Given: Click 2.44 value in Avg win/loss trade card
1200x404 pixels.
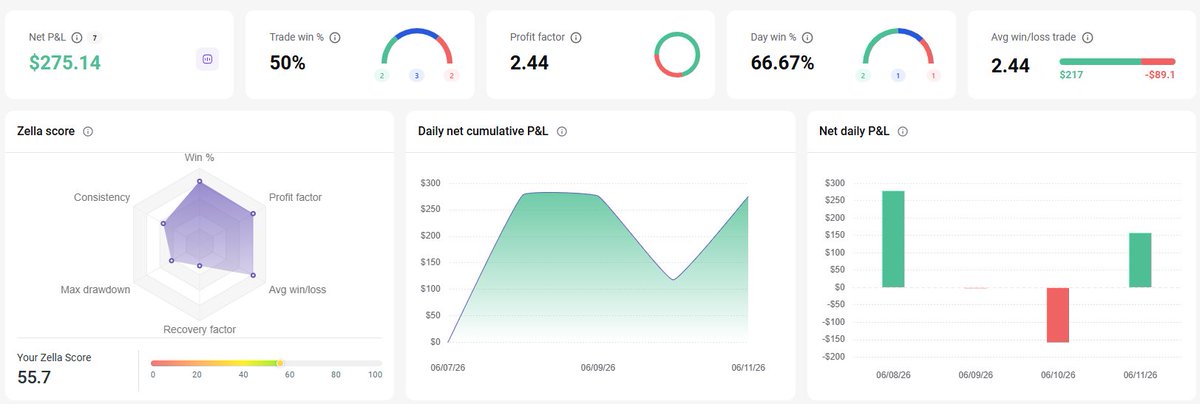Looking at the screenshot, I should (x=1010, y=67).
